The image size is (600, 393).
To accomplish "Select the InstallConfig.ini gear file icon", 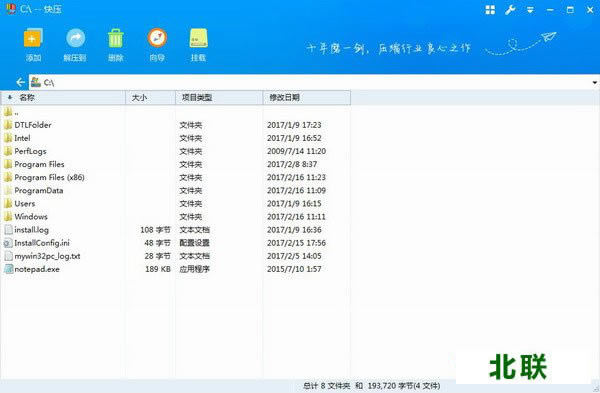I will 8,243.
